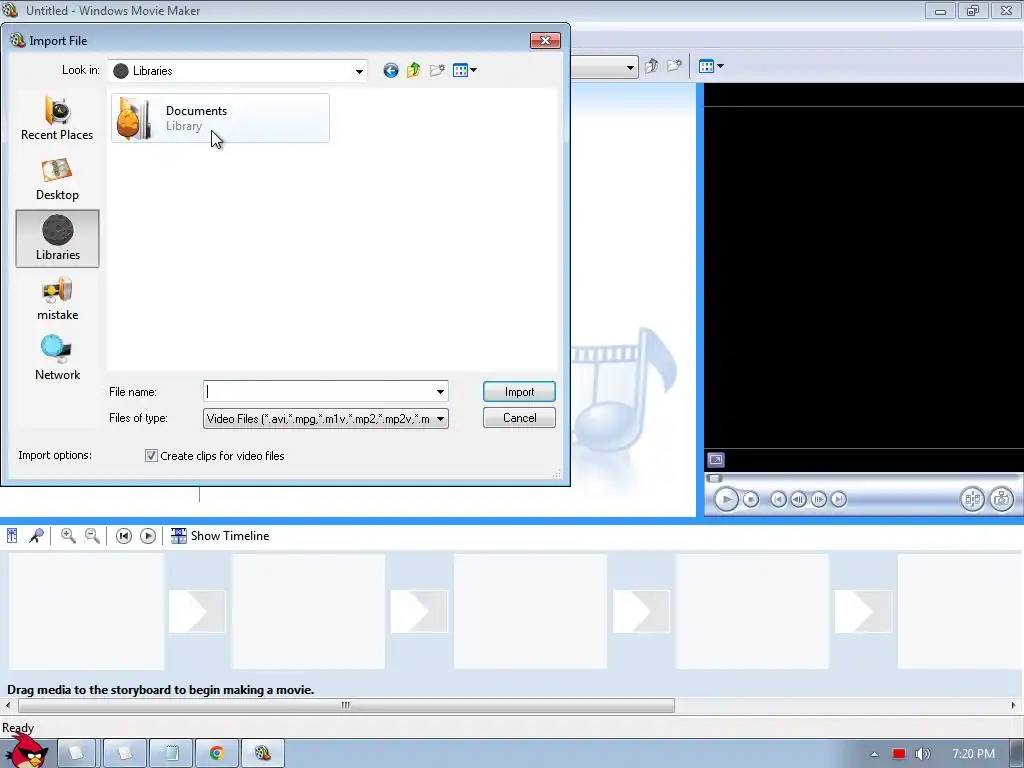Play the preview monitor

pyautogui.click(x=726, y=500)
